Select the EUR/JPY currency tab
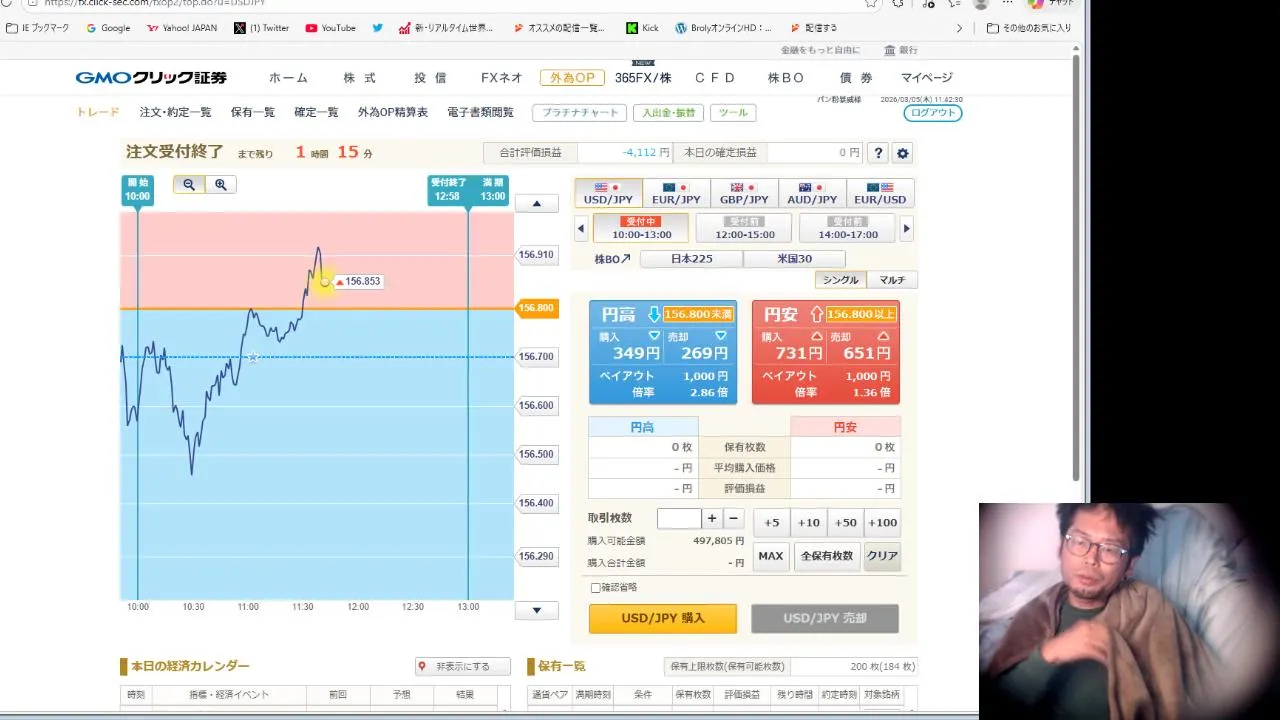This screenshot has width=1280, height=720. (676, 194)
